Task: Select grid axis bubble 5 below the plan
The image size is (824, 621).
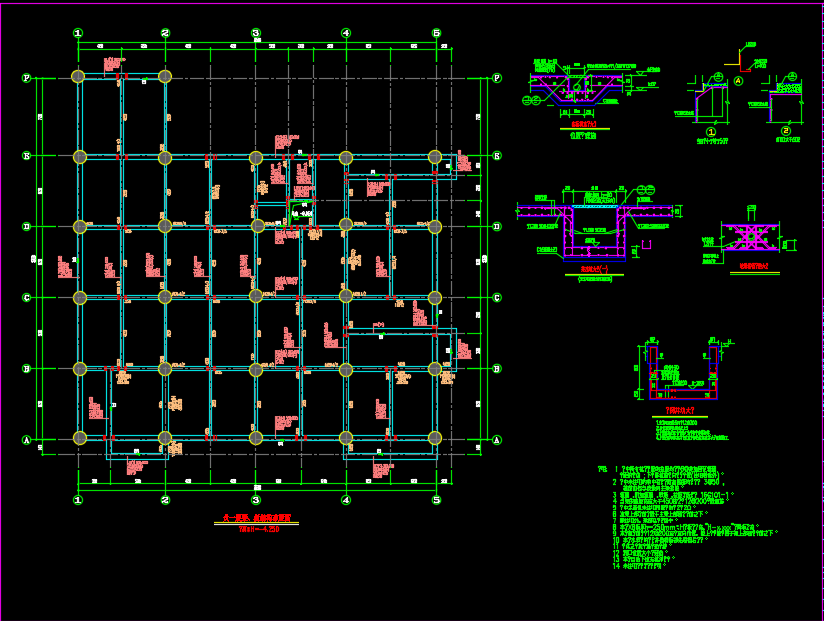Action: [436, 499]
